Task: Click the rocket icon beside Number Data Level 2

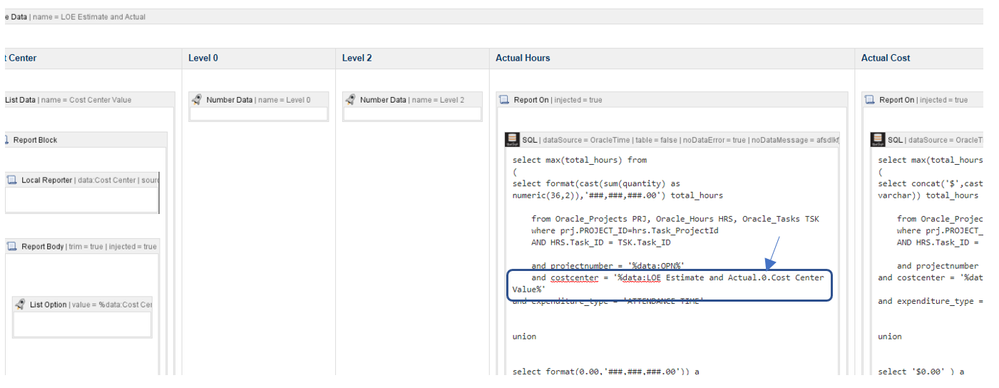Action: pyautogui.click(x=350, y=99)
